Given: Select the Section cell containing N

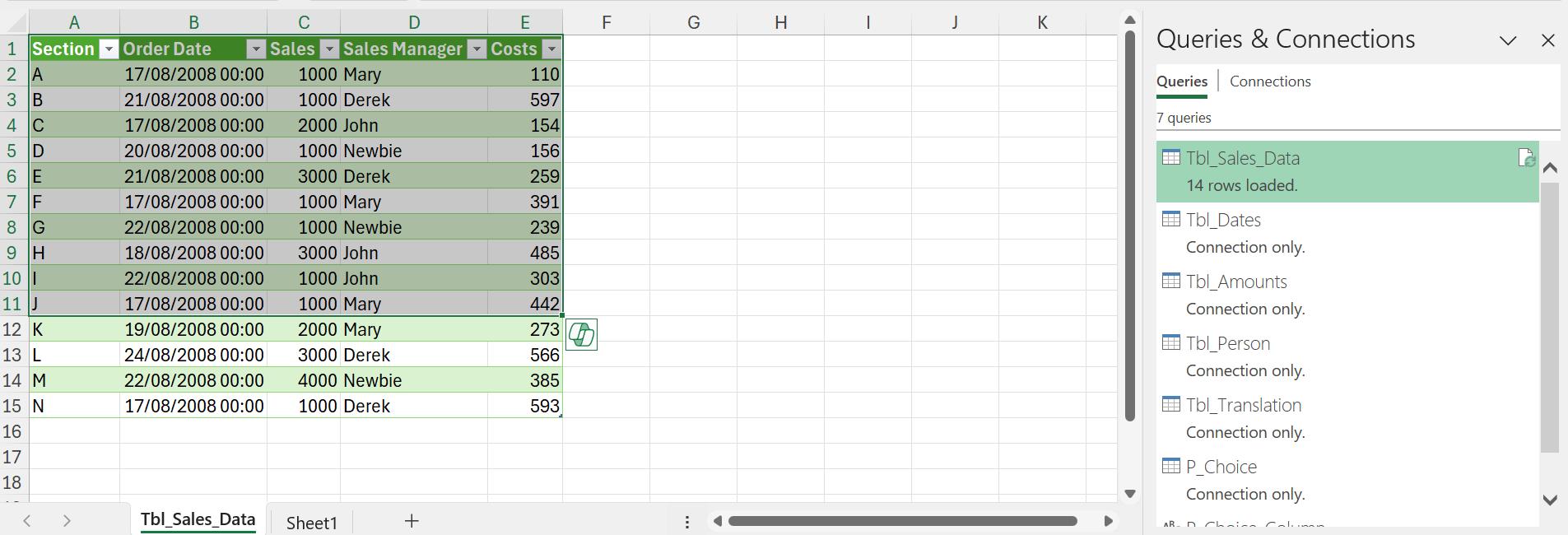Looking at the screenshot, I should click(x=74, y=406).
